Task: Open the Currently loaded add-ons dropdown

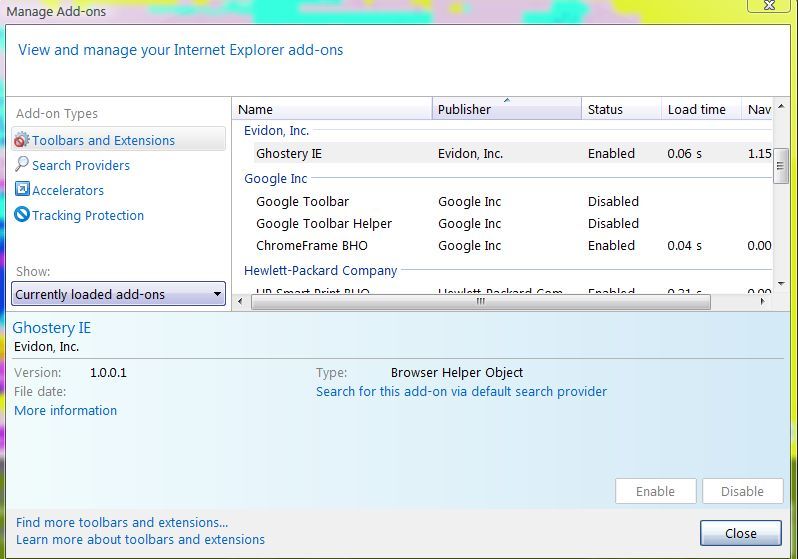Action: tap(119, 294)
